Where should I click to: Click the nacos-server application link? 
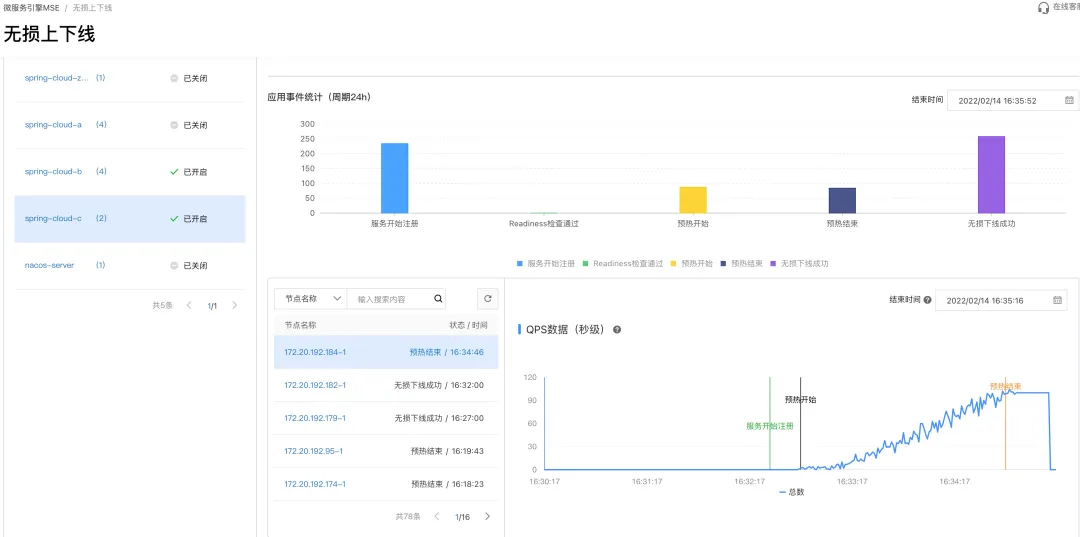pyautogui.click(x=49, y=265)
